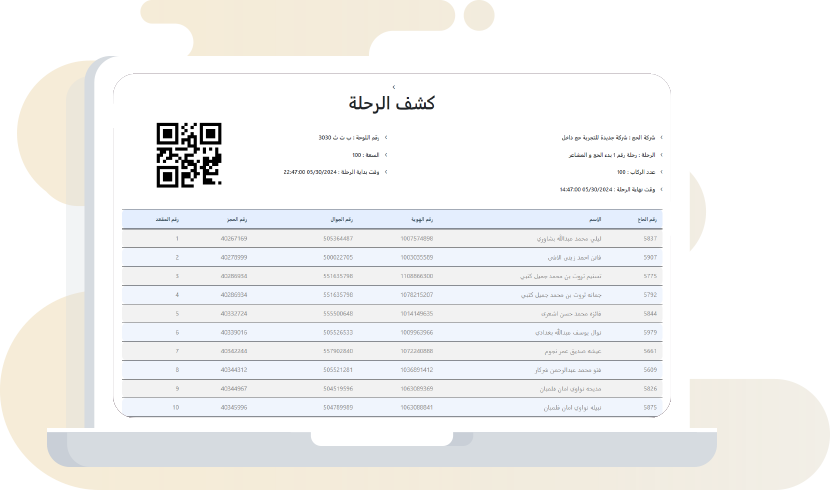Click the page title كشف الرحلة
This screenshot has height=492, width=830.
coord(392,104)
